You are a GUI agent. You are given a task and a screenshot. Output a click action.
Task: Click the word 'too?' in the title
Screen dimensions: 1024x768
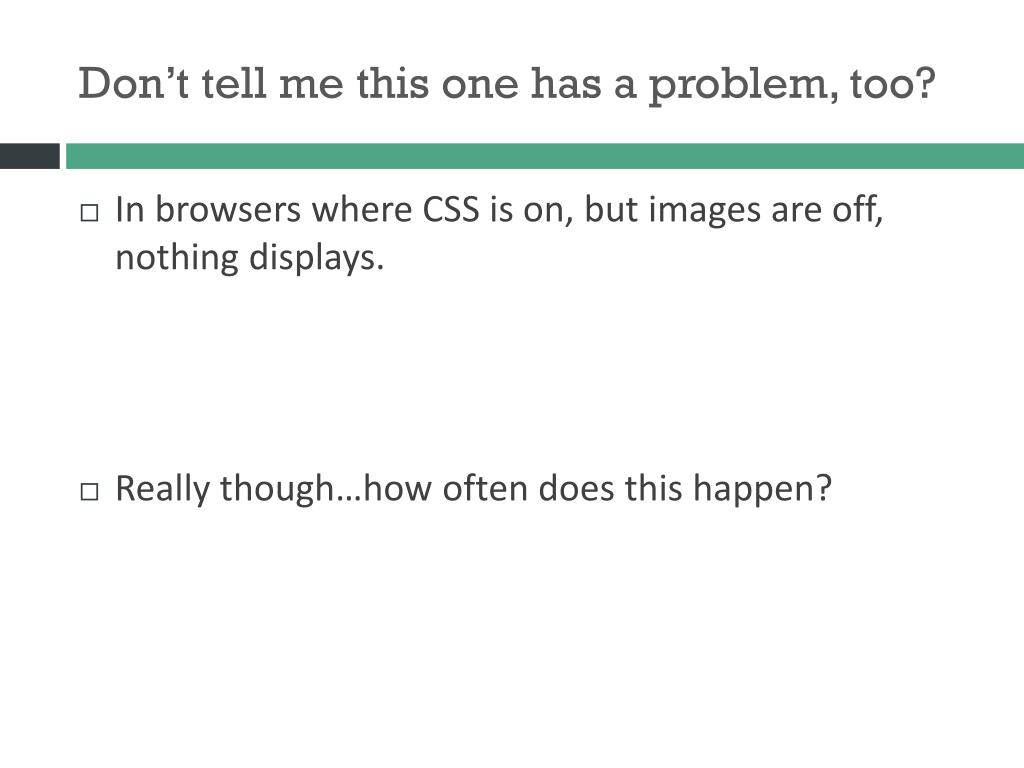click(893, 85)
